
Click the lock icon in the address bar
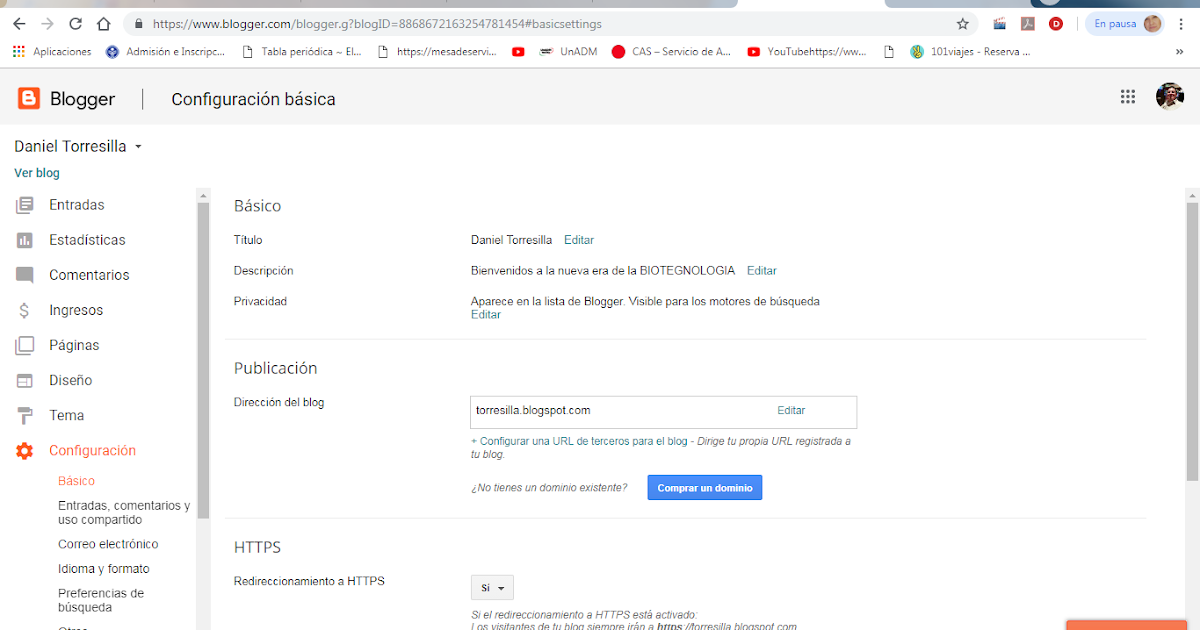137,23
